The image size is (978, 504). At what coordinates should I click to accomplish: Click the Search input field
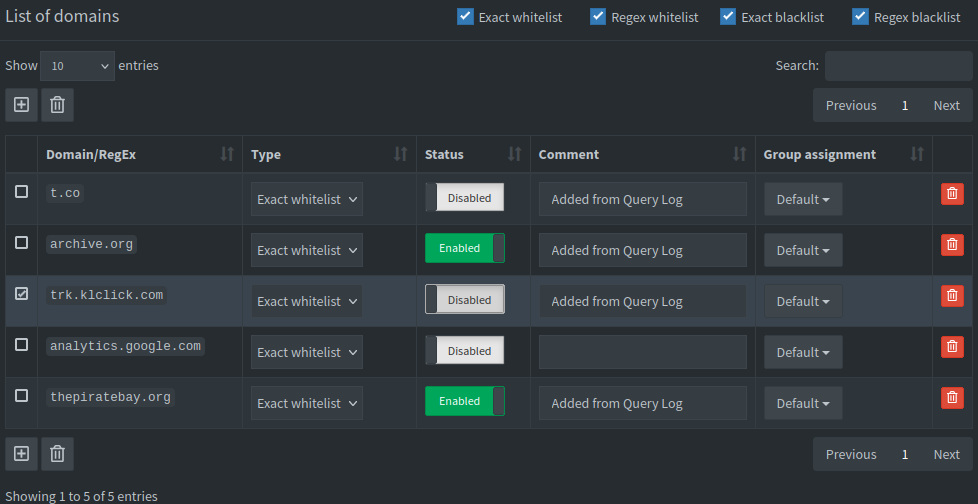(898, 66)
